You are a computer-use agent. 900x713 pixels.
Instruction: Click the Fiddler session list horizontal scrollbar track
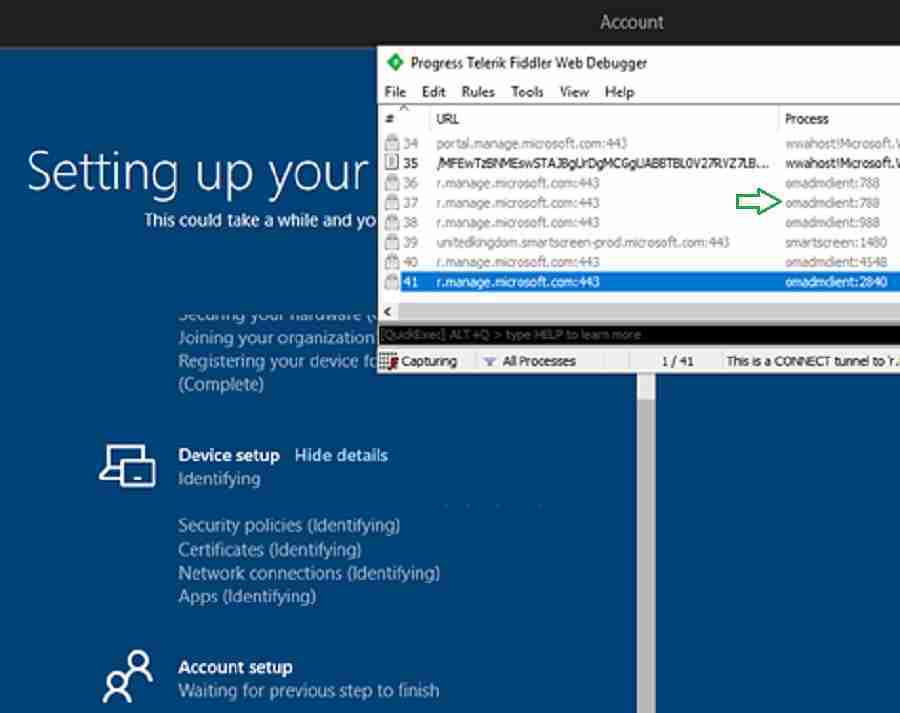tap(649, 311)
